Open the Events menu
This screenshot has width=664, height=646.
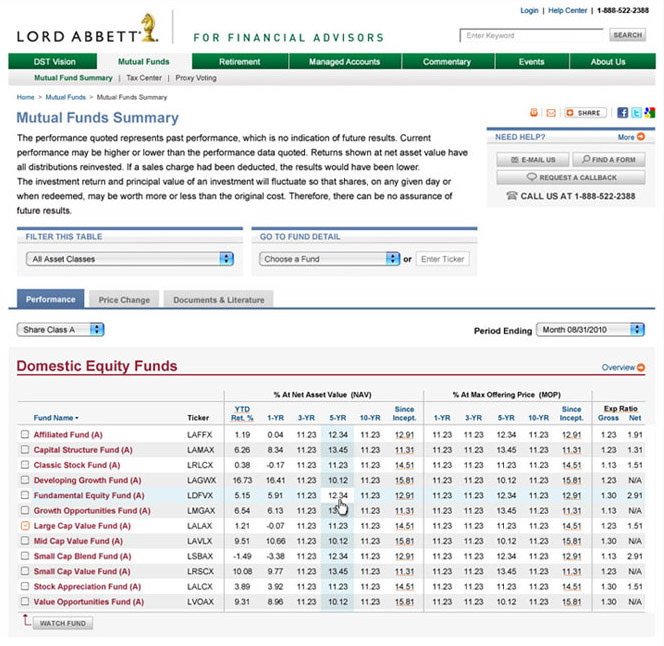[532, 61]
